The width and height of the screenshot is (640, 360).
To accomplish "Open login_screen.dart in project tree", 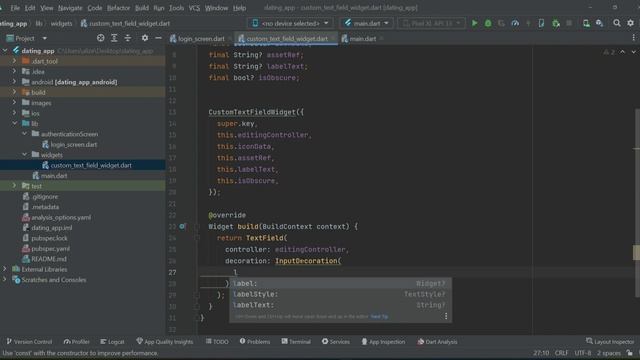I will click(x=73, y=144).
